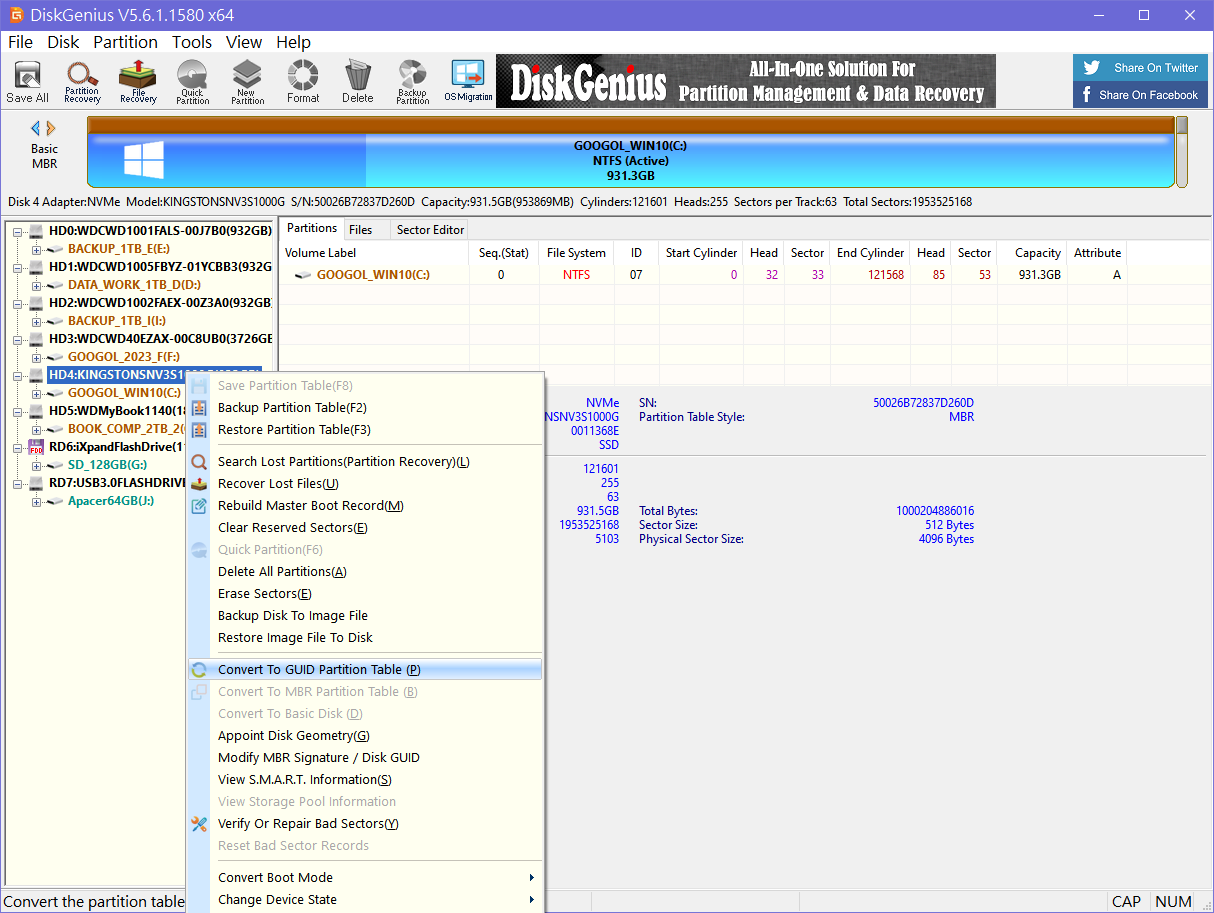The height and width of the screenshot is (913, 1214).
Task: Expand the BACKUP_1TB_E(E:) partition node
Action: pos(37,249)
